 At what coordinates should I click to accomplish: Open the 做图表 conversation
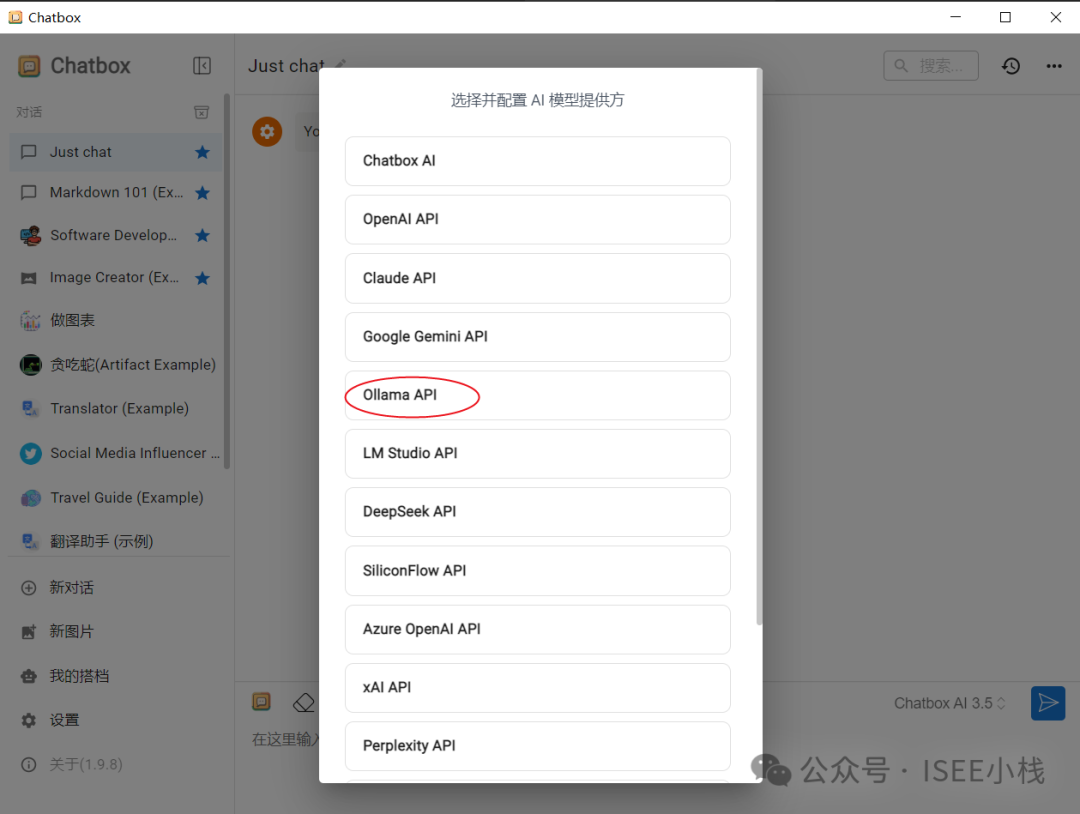pos(115,320)
